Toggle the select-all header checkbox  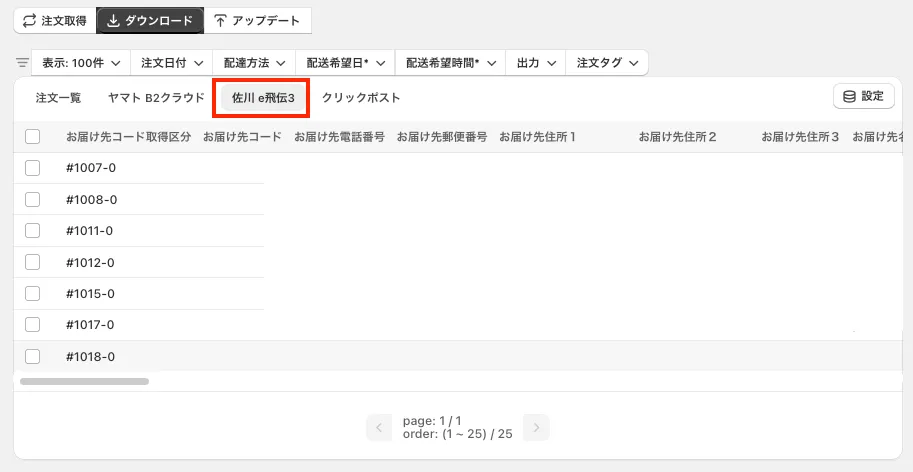(x=32, y=136)
